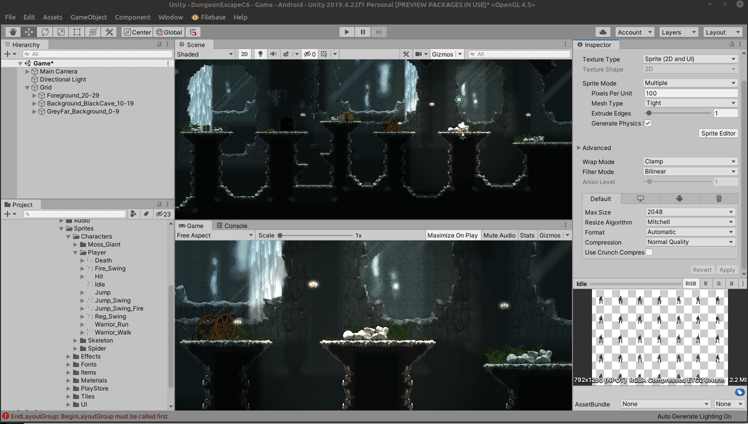
Task: Toggle scene grid visibility icon
Action: click(x=324, y=54)
